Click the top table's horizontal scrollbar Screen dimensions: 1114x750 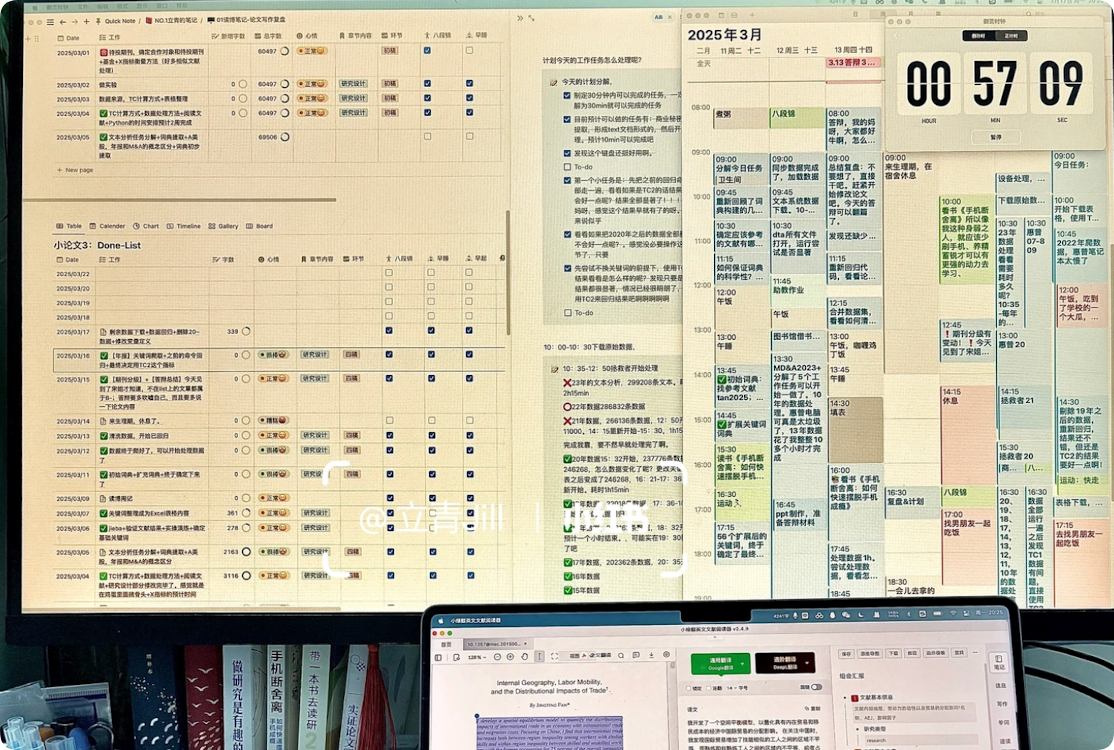(x=179, y=200)
